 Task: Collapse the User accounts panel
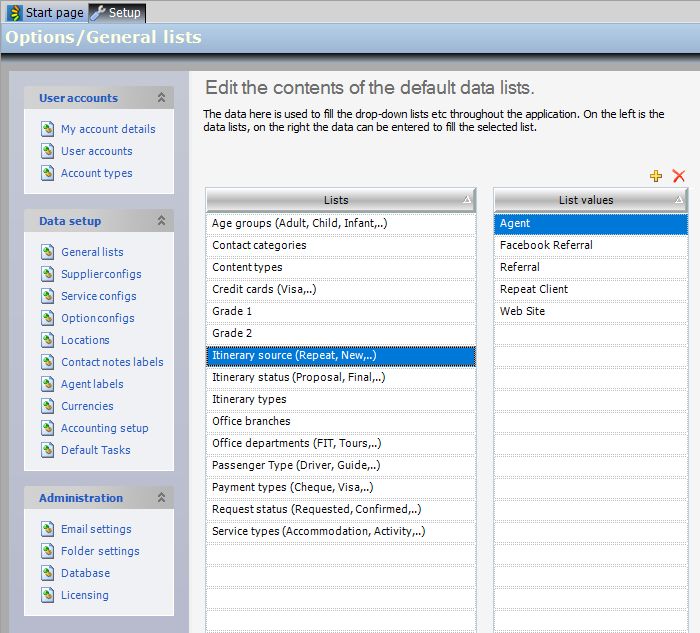pyautogui.click(x=161, y=98)
